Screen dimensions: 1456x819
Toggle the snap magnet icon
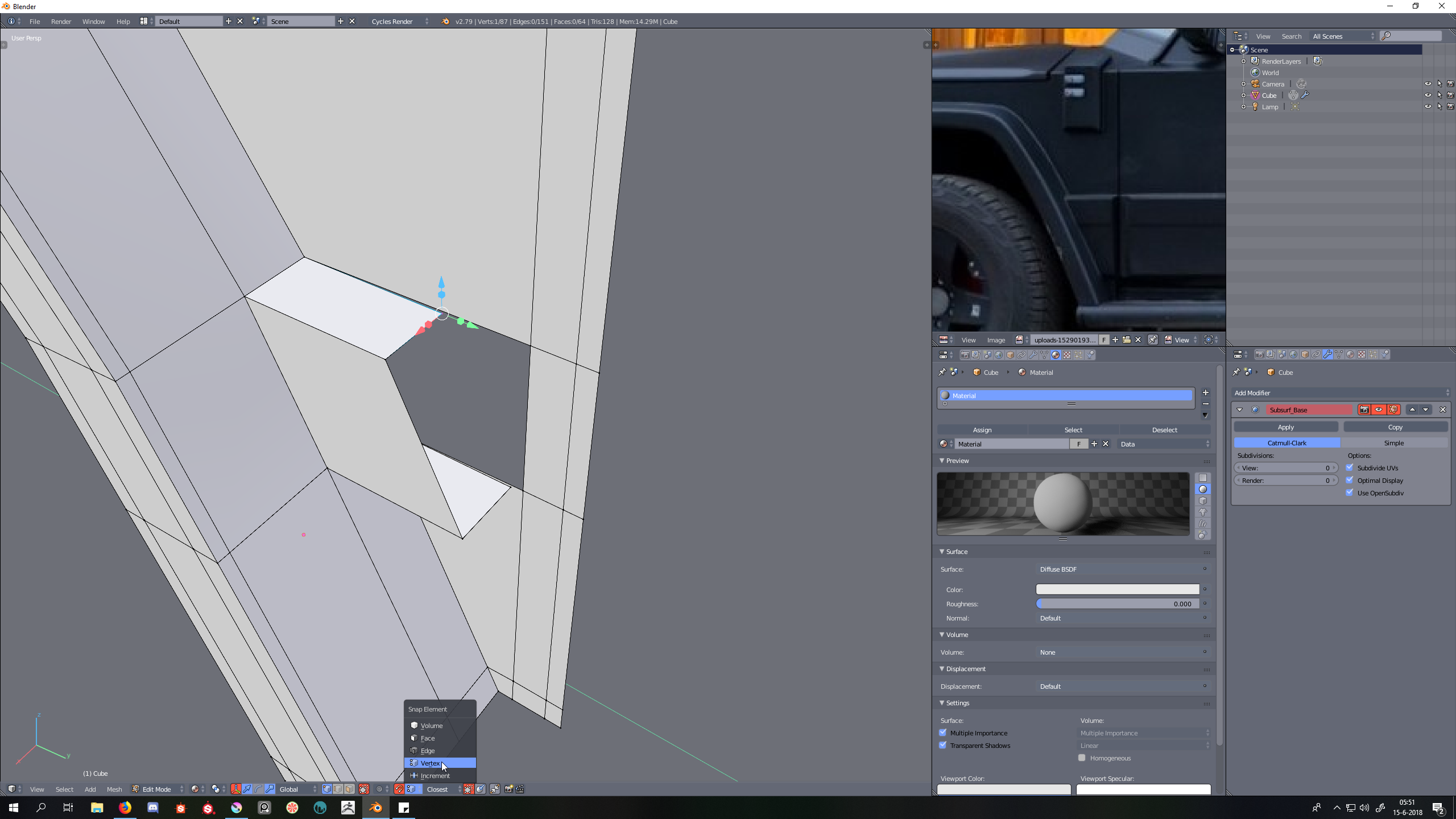pos(399,789)
